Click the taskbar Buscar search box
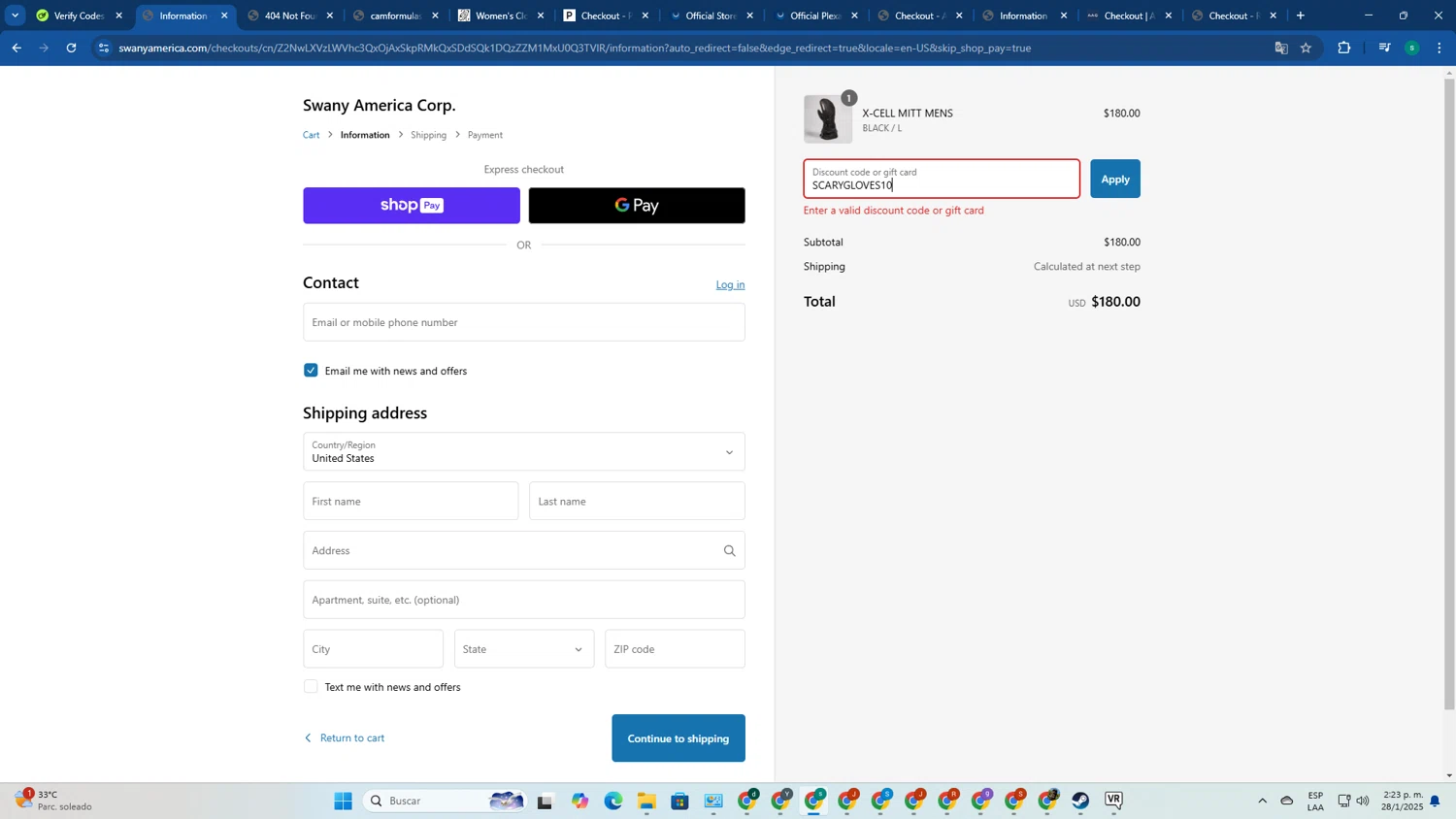1456x819 pixels. tap(443, 801)
